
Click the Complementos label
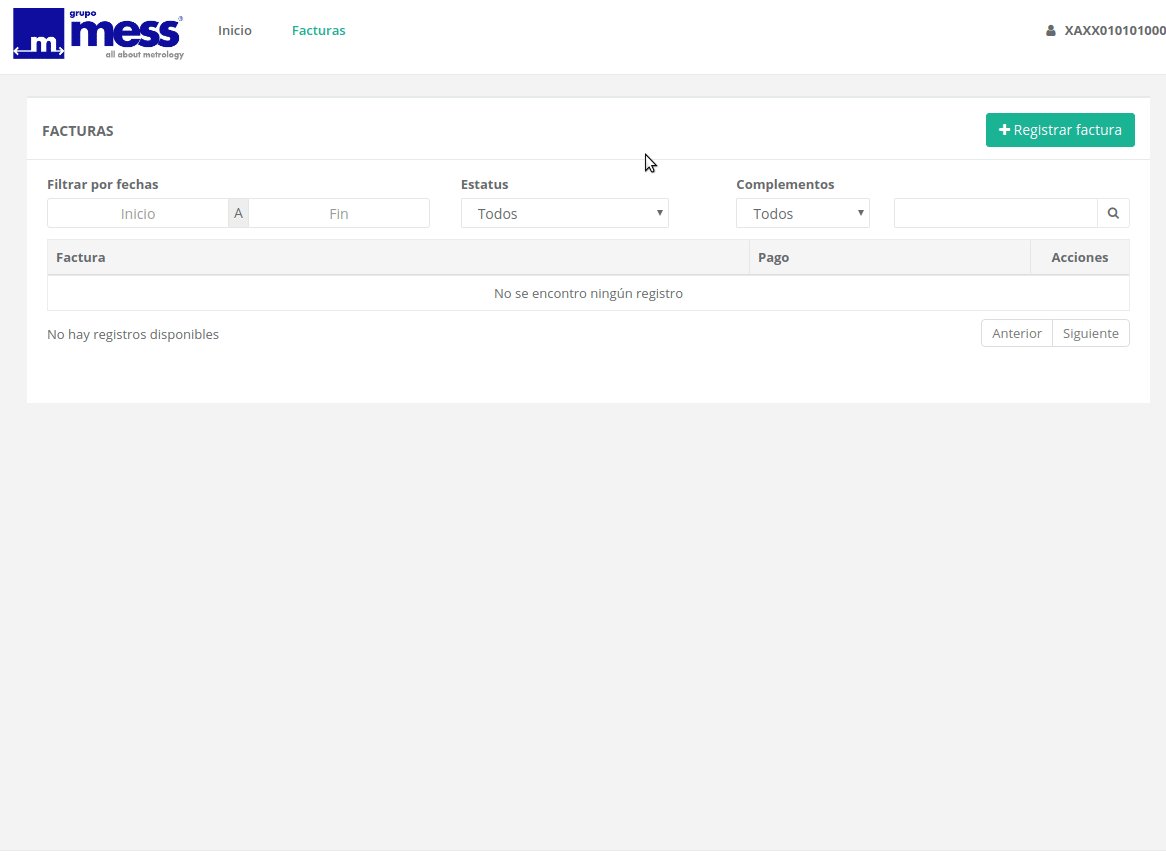tap(785, 184)
